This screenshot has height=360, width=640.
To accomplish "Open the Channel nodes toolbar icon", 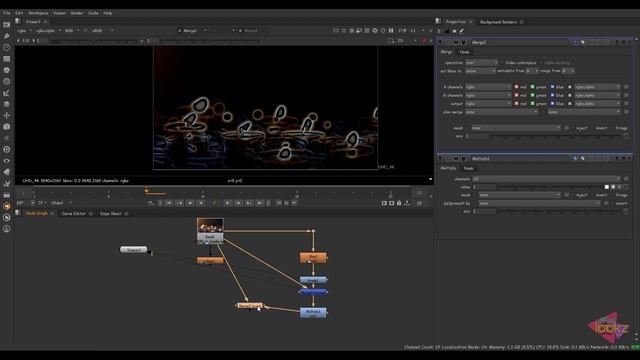I will pos(7,59).
